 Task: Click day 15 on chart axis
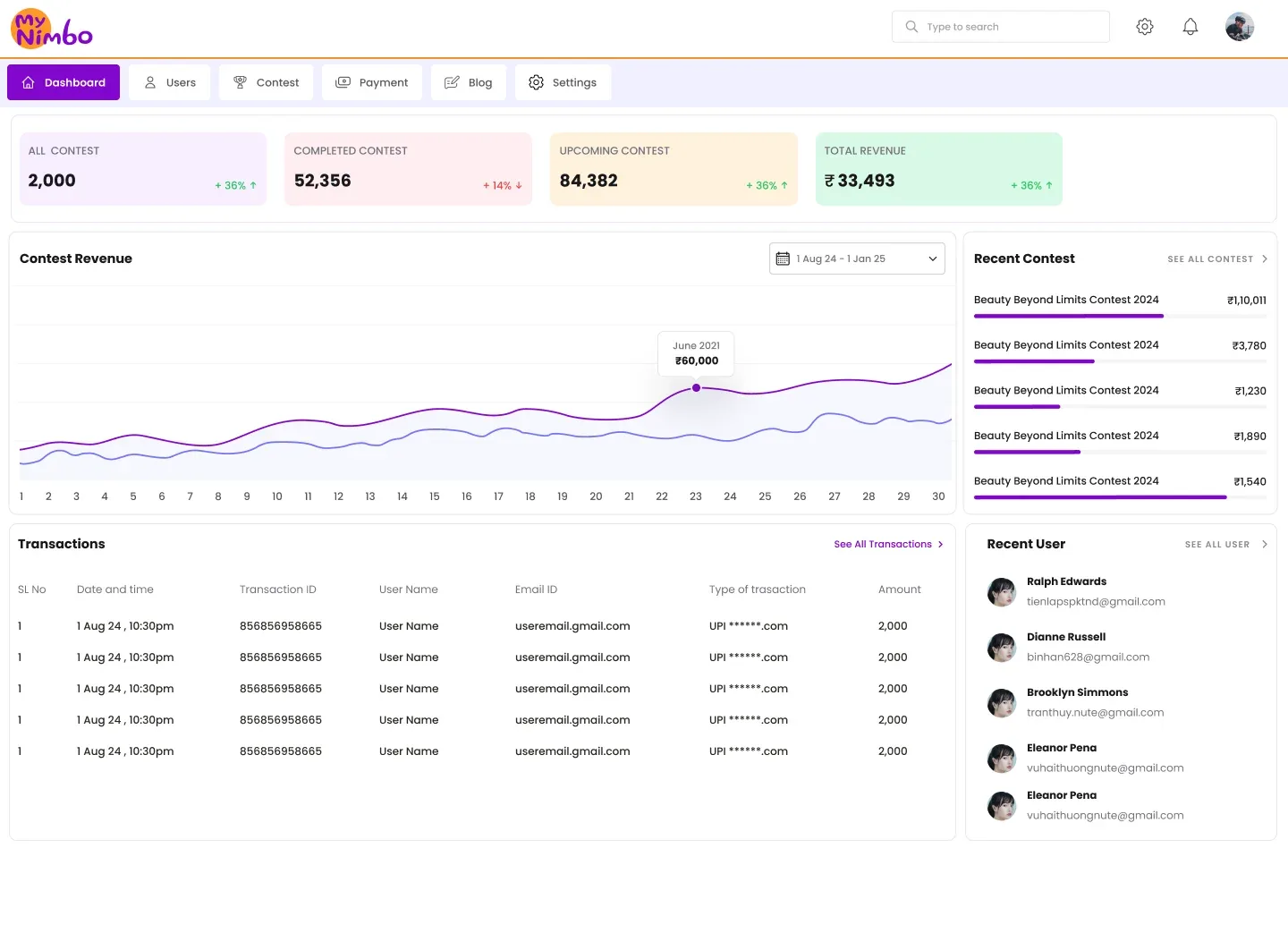(x=435, y=496)
